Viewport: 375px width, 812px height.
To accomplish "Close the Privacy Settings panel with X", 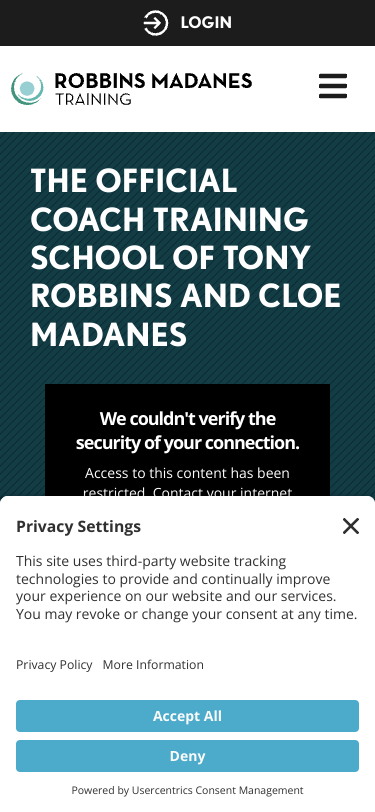I will (x=351, y=526).
